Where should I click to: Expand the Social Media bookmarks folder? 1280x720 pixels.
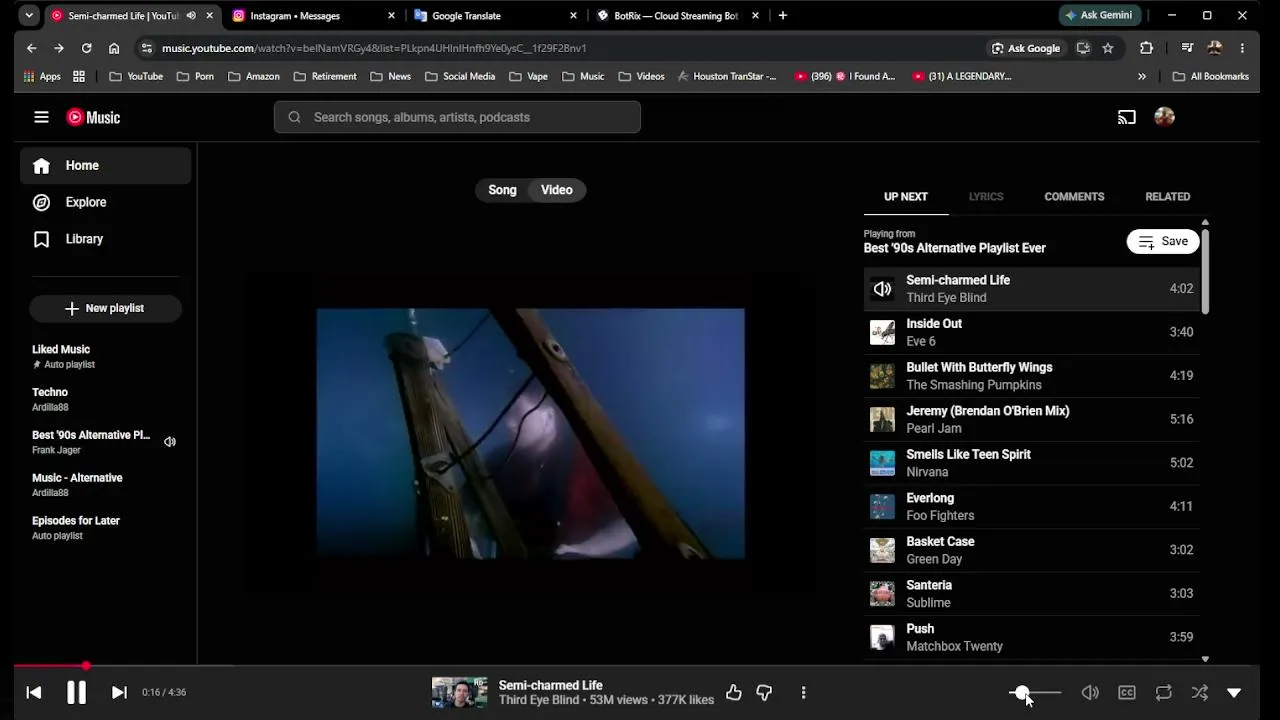(459, 76)
